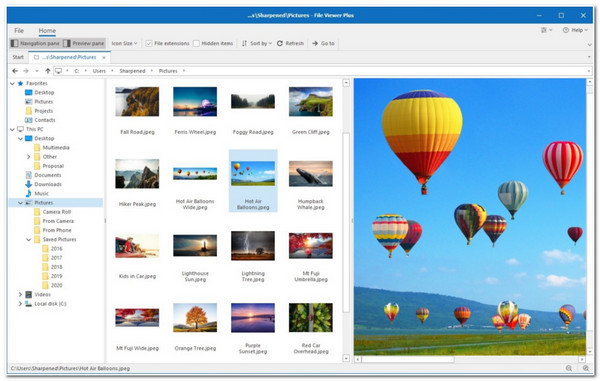Expand the Local disk (C:) node

click(20, 304)
